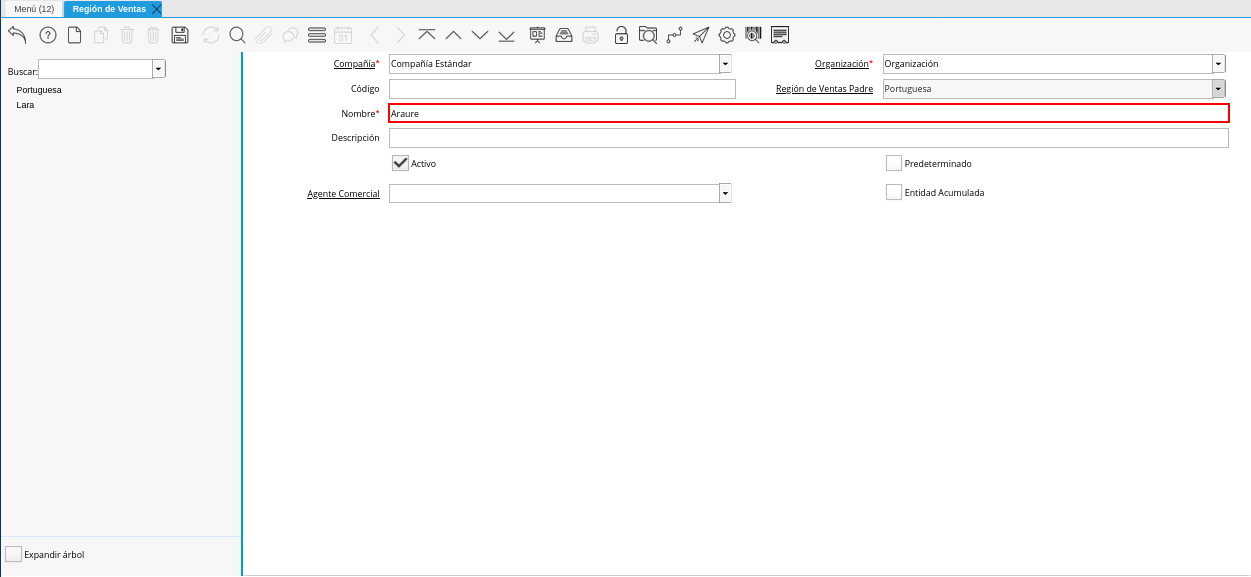Screen dimensions: 1251x577
Task: Jump to the first record icon
Action: pos(427,35)
